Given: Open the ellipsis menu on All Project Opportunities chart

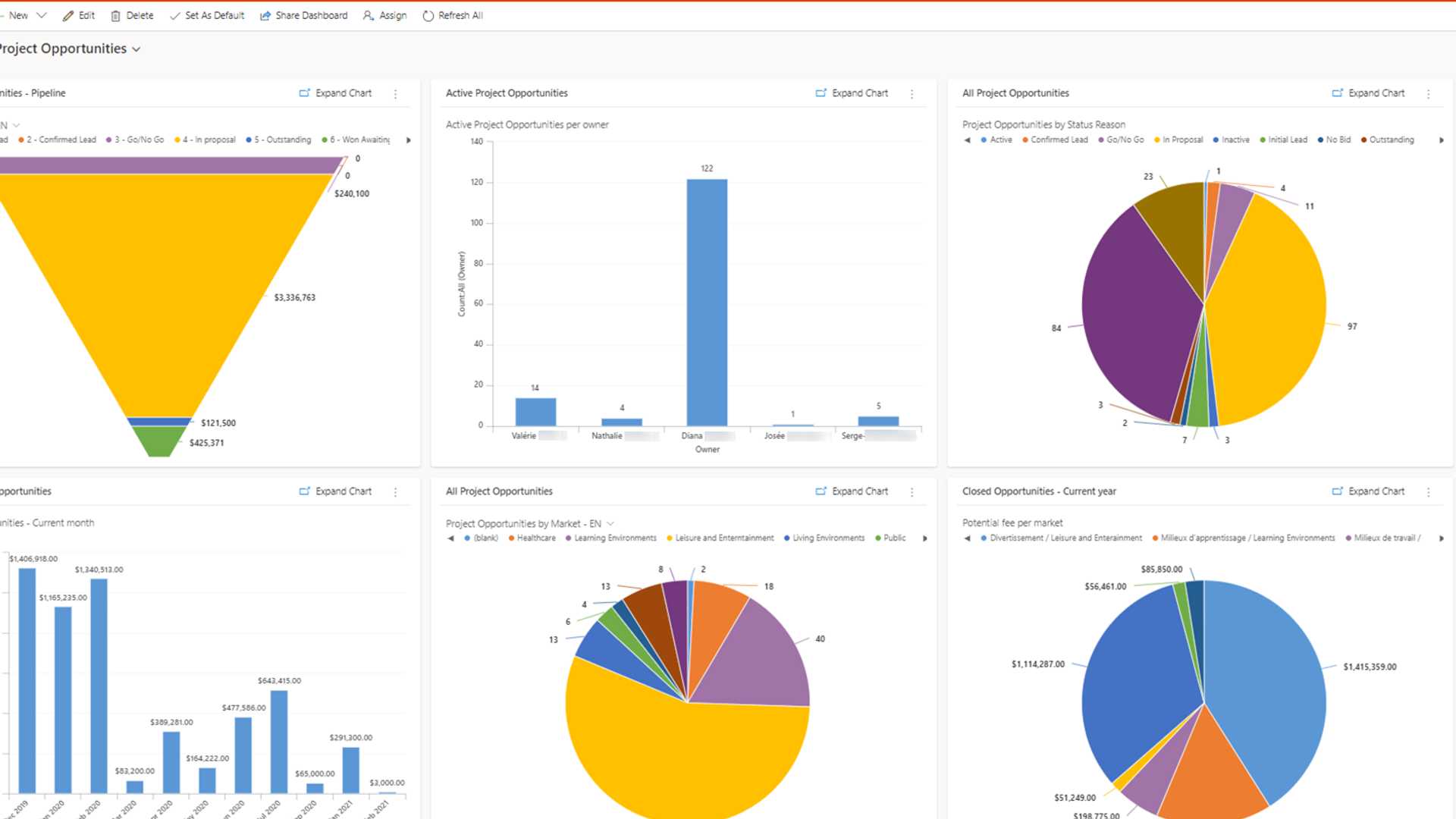Looking at the screenshot, I should click(x=1428, y=93).
